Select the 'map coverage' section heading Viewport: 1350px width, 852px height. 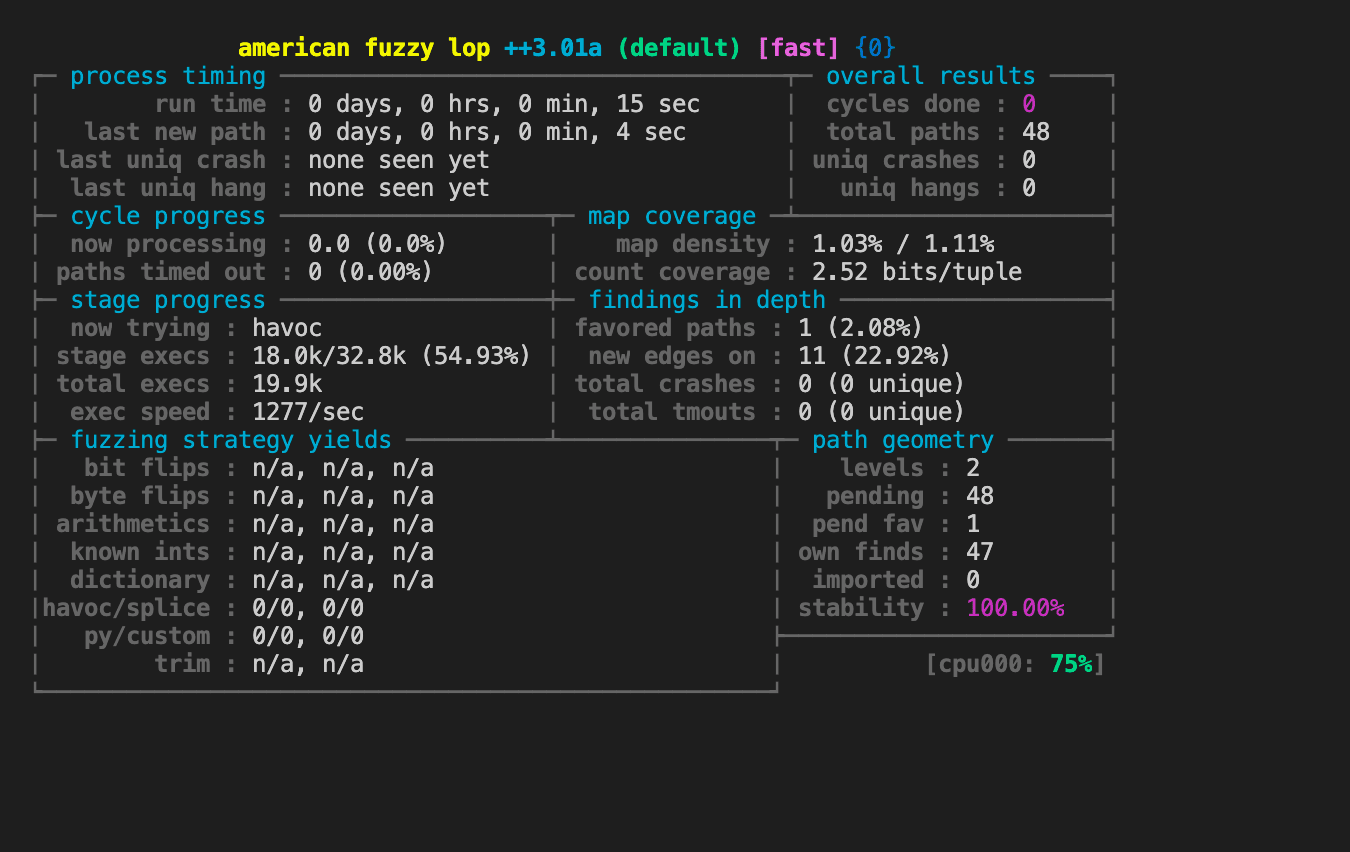[672, 216]
